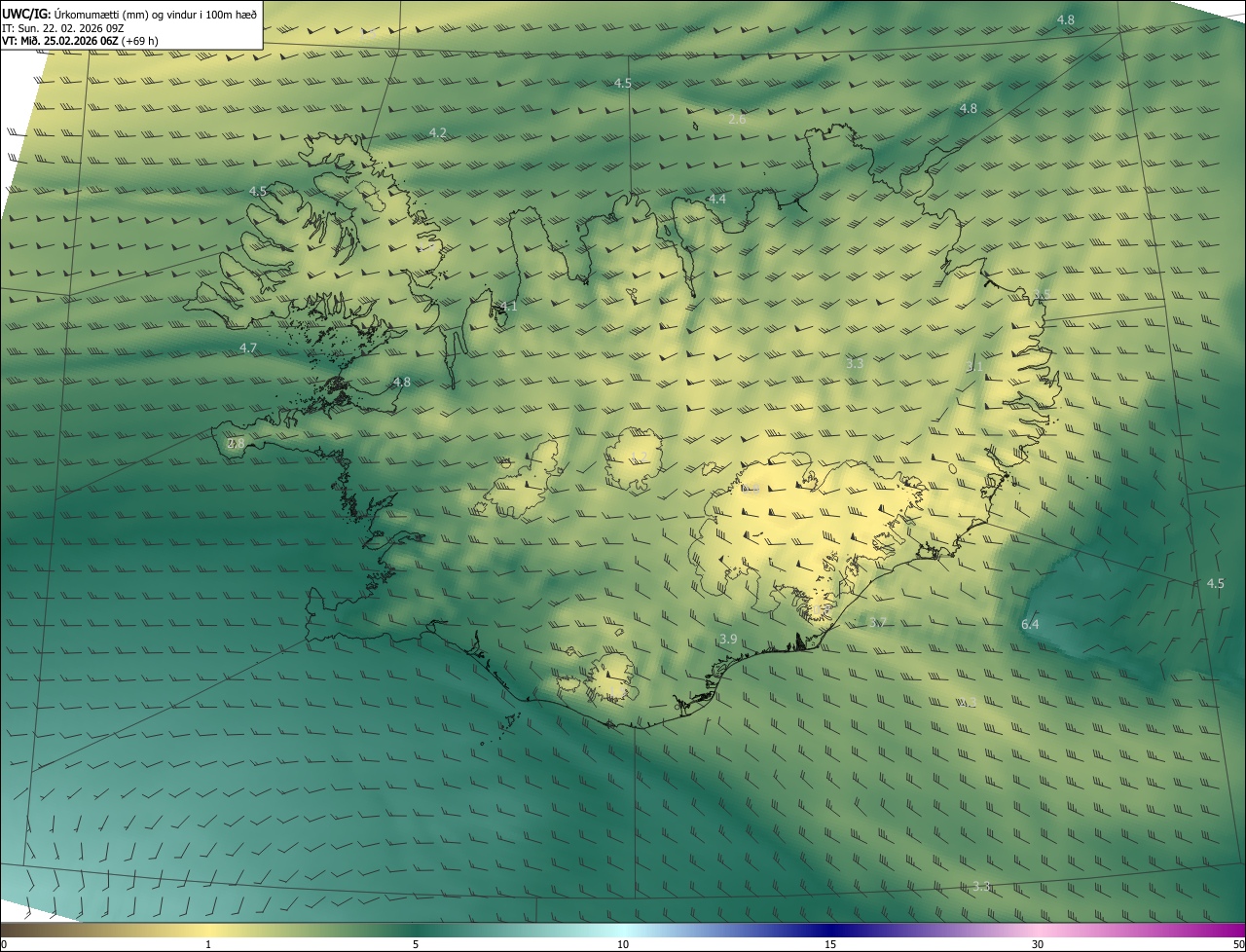
Task: Select the 3.7 value label on the map
Action: coord(878,623)
